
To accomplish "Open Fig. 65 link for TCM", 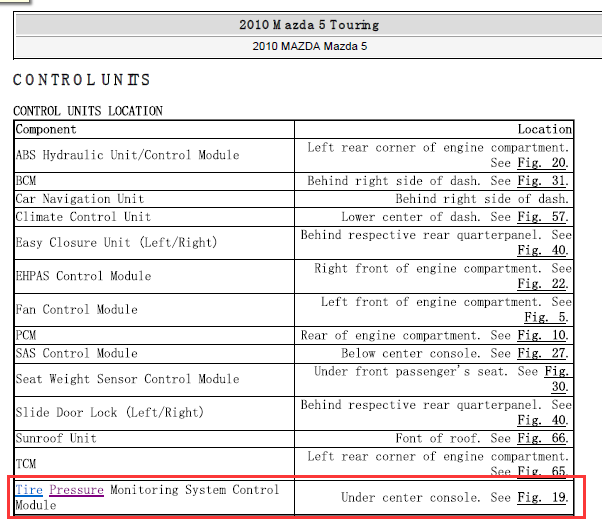I will pos(542,471).
